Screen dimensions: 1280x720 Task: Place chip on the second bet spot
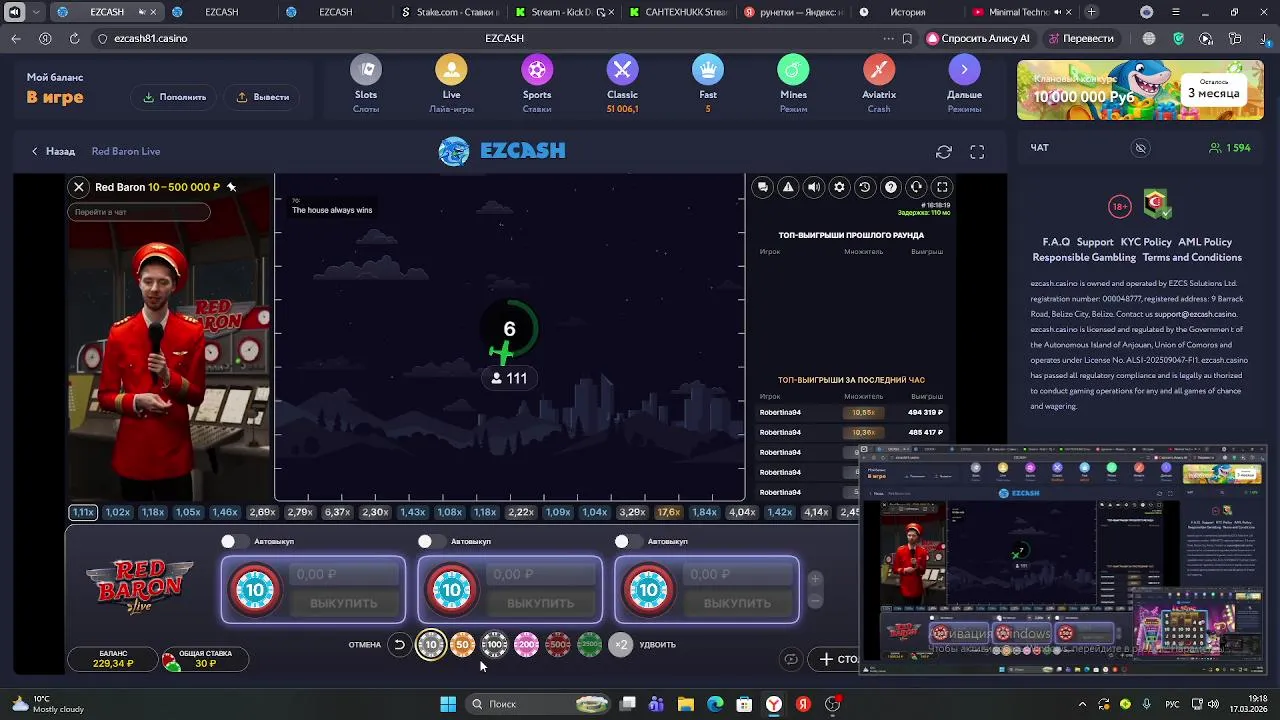(x=452, y=590)
